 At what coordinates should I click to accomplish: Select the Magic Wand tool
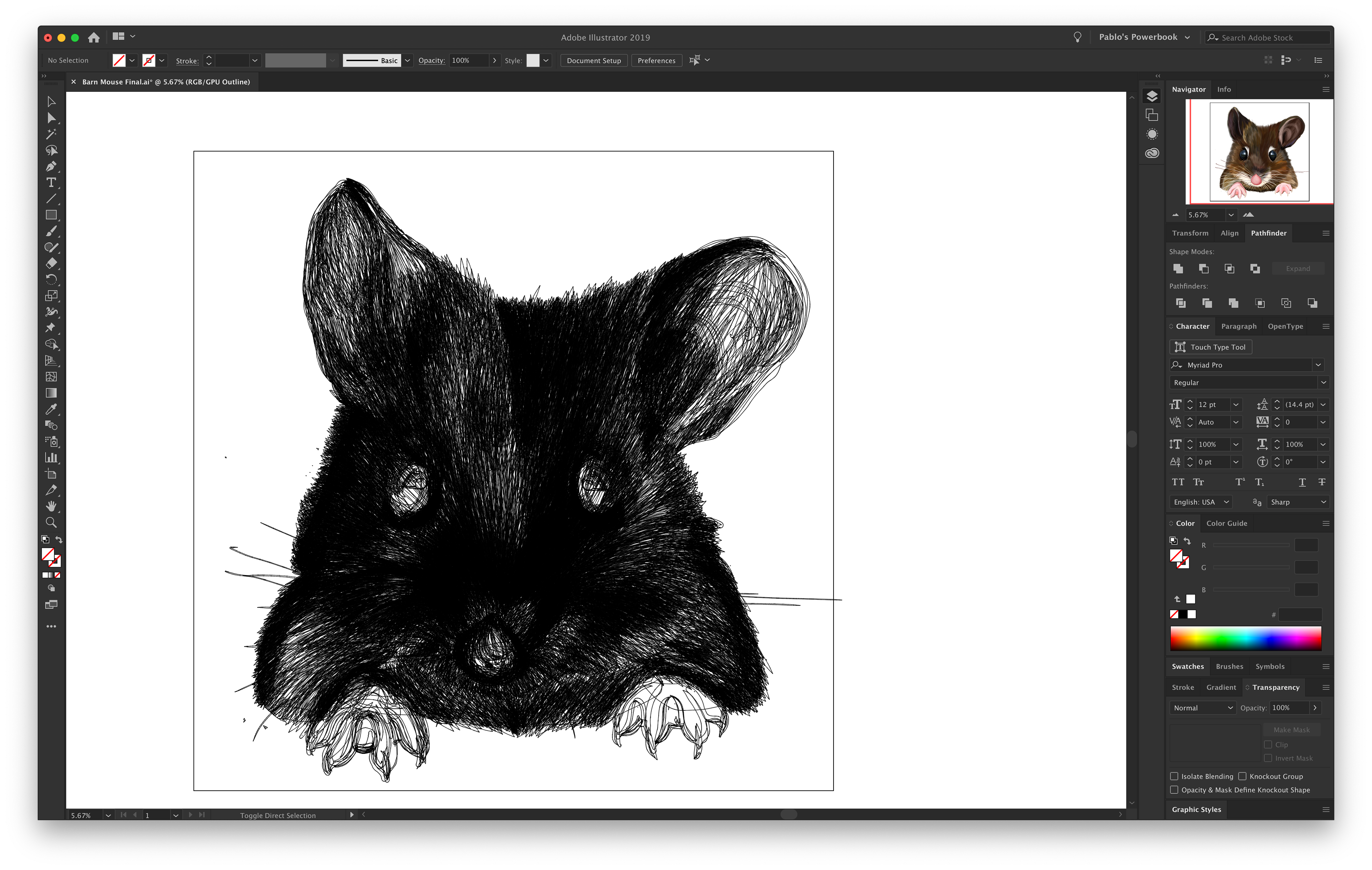tap(51, 134)
